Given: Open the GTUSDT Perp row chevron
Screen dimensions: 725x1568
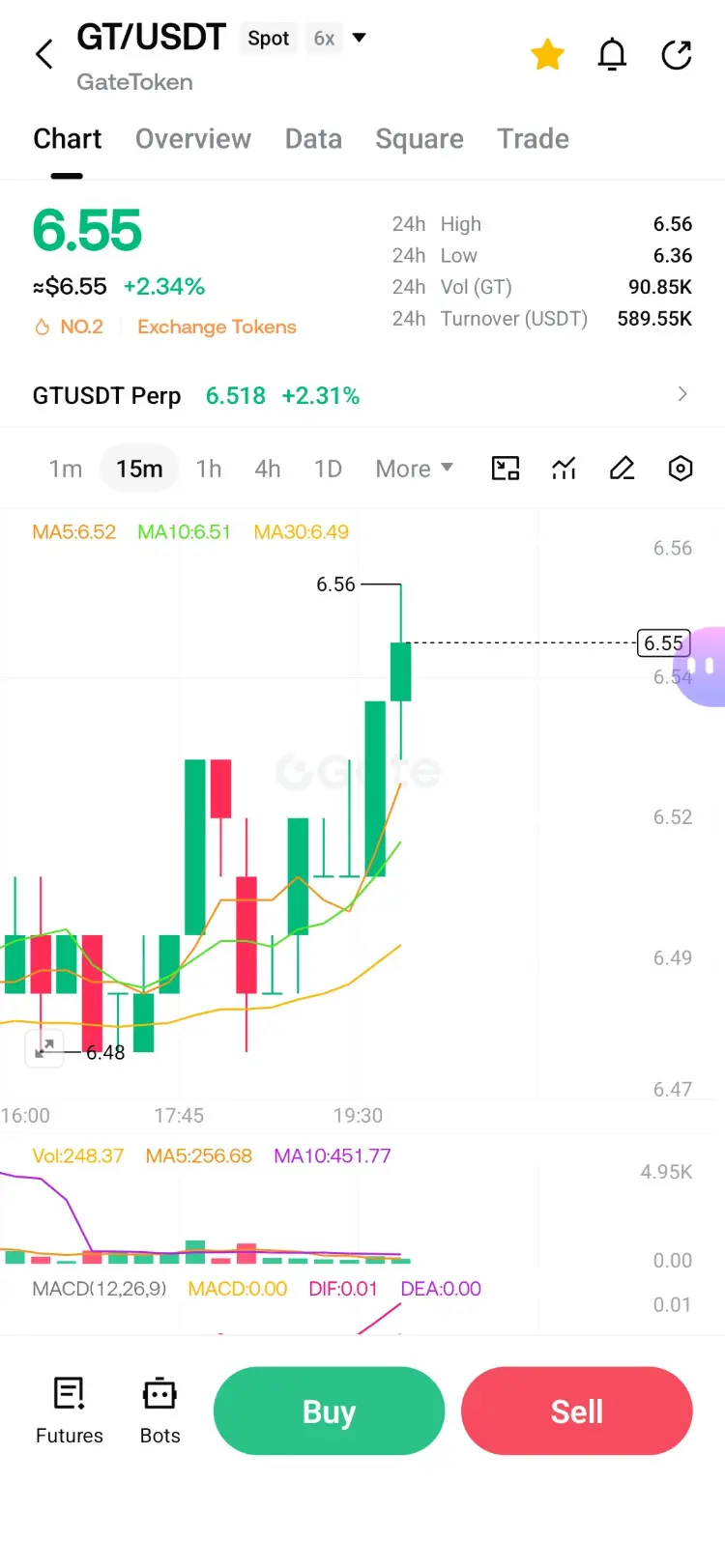Looking at the screenshot, I should click(682, 394).
